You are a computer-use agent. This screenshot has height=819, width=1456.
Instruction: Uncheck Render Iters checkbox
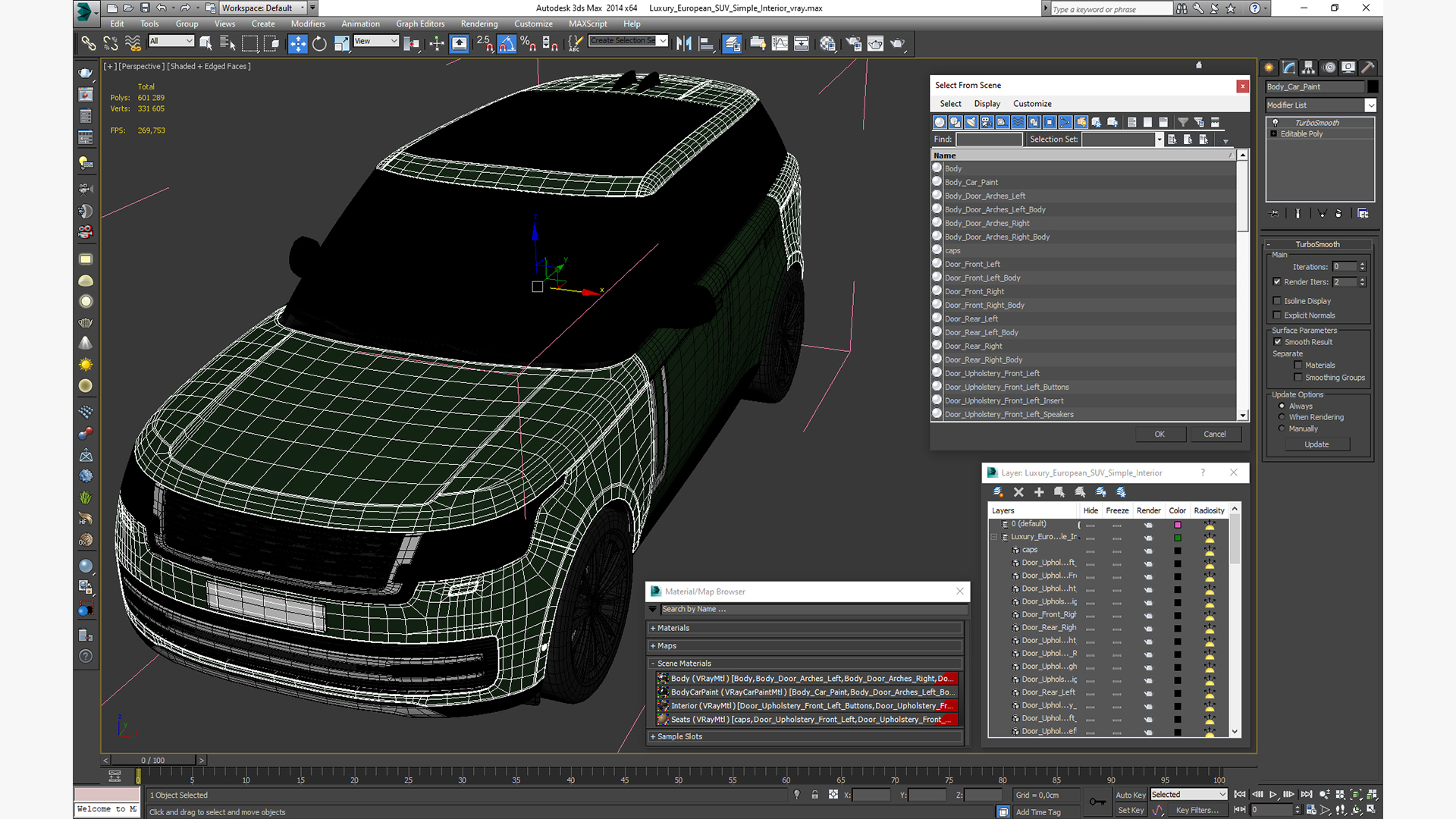point(1277,282)
